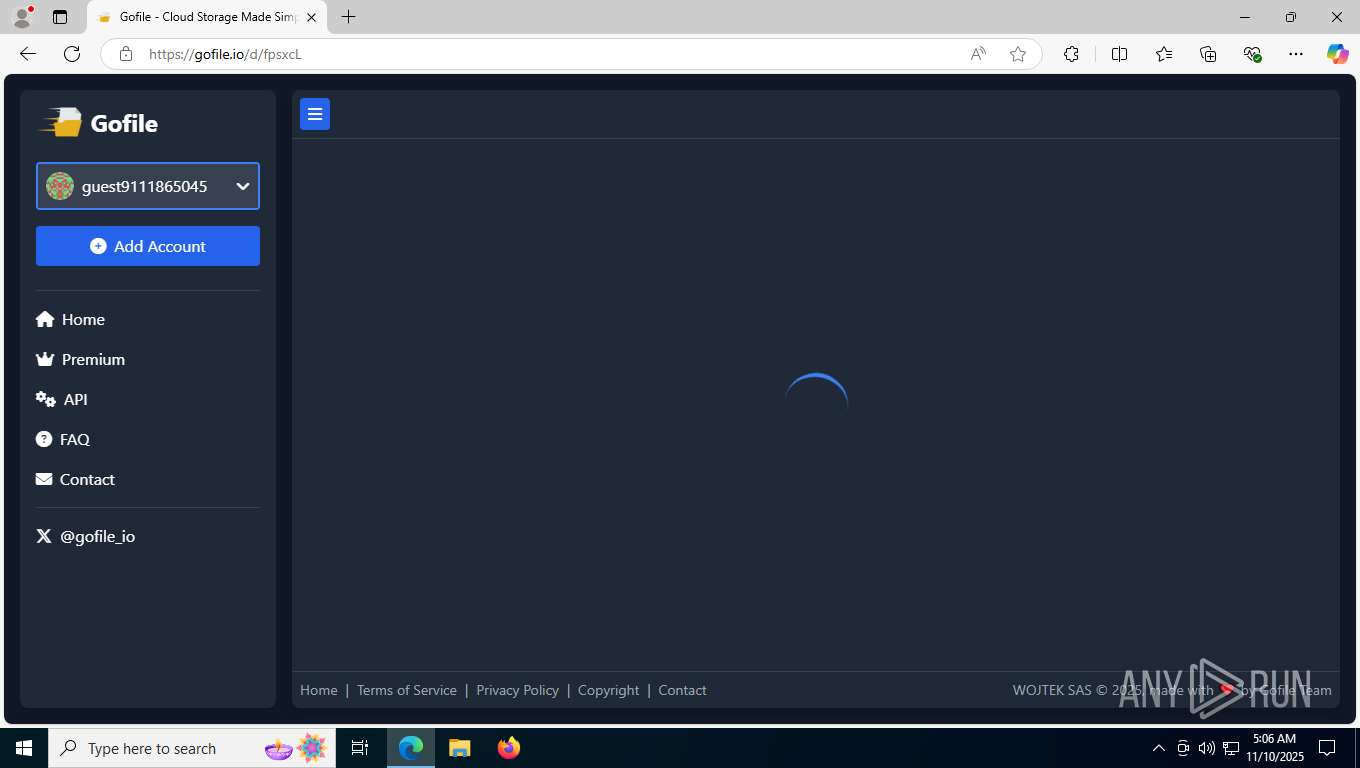The width and height of the screenshot is (1360, 768).
Task: Open Firefox from the taskbar
Action: 508,748
